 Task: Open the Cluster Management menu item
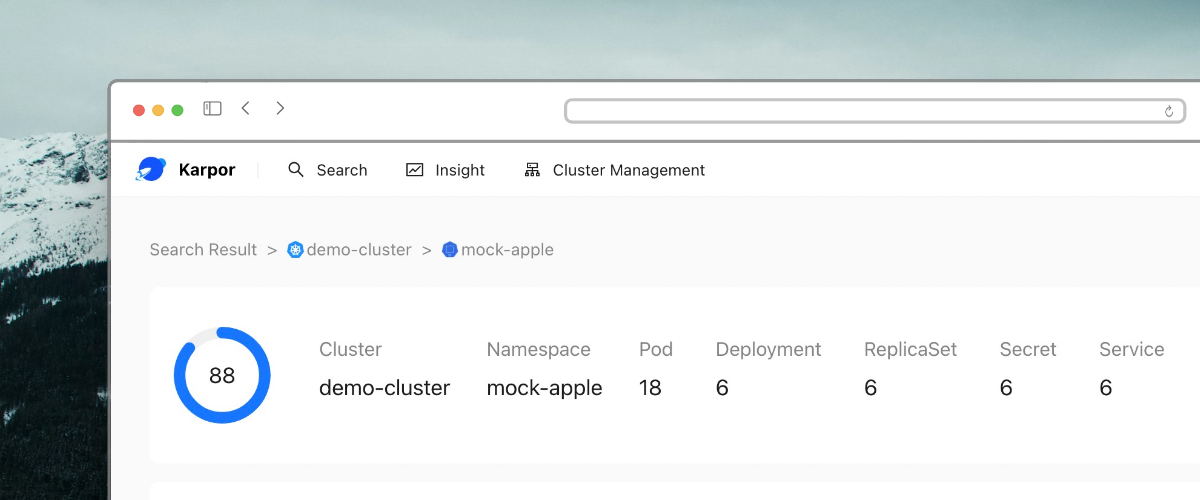628,170
